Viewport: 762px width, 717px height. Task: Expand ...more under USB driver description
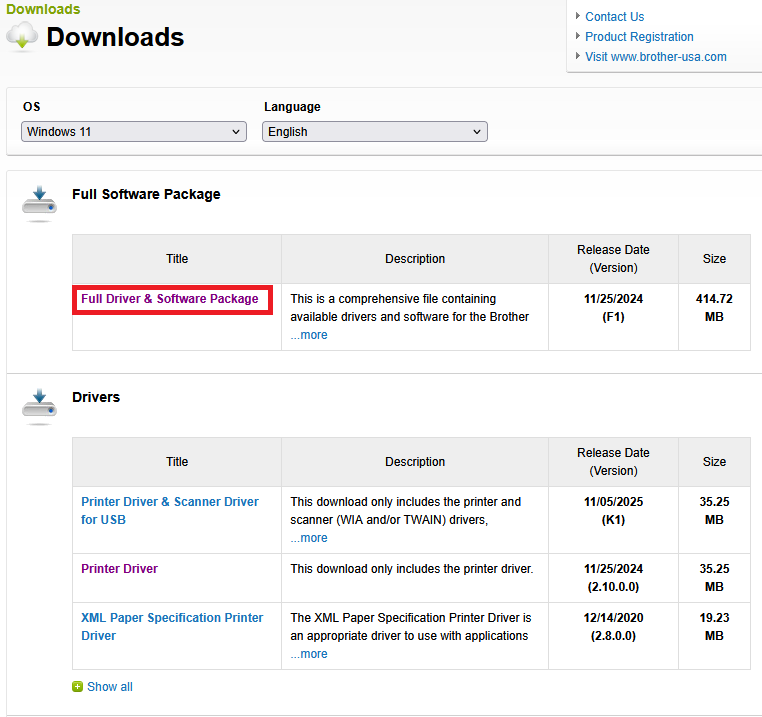pos(309,538)
